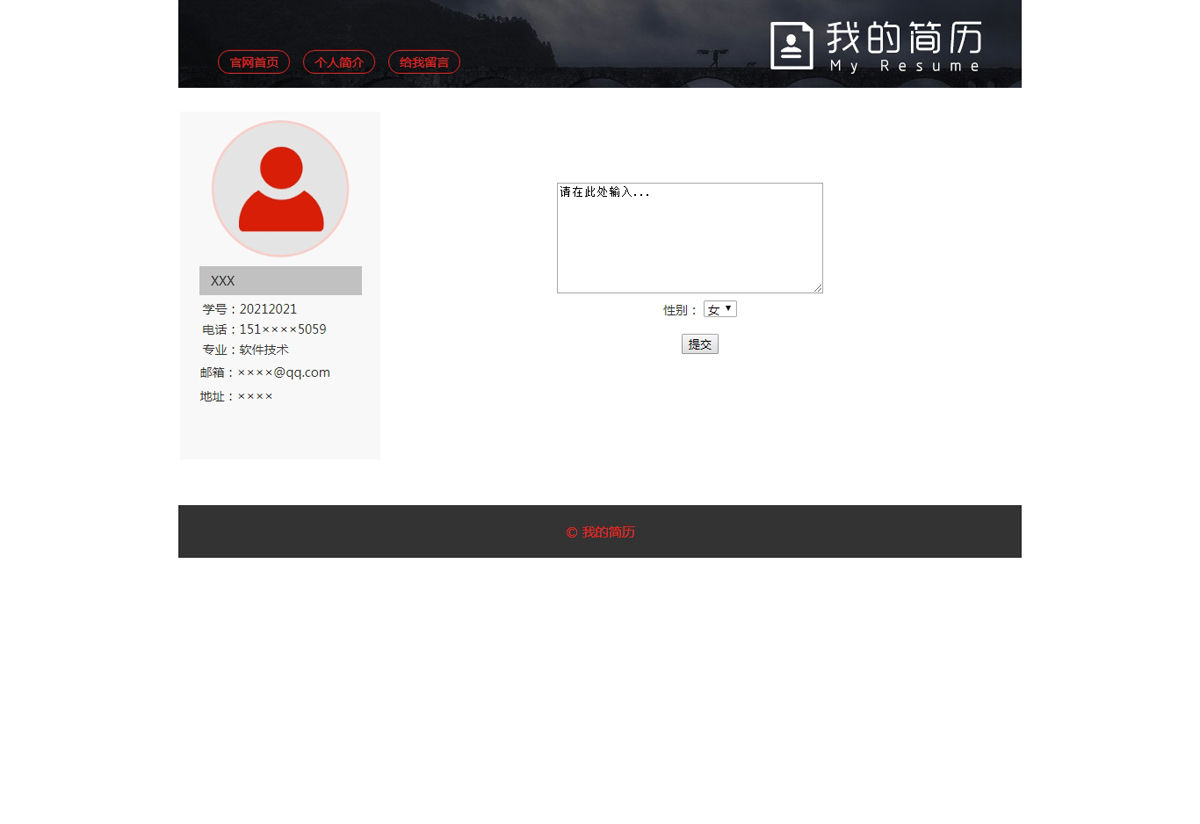The width and height of the screenshot is (1200, 824).
Task: Submit the form with 提交 button
Action: 700,344
